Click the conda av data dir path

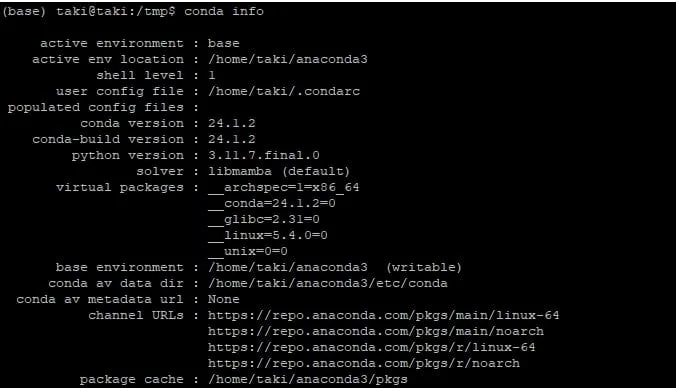tap(328, 283)
